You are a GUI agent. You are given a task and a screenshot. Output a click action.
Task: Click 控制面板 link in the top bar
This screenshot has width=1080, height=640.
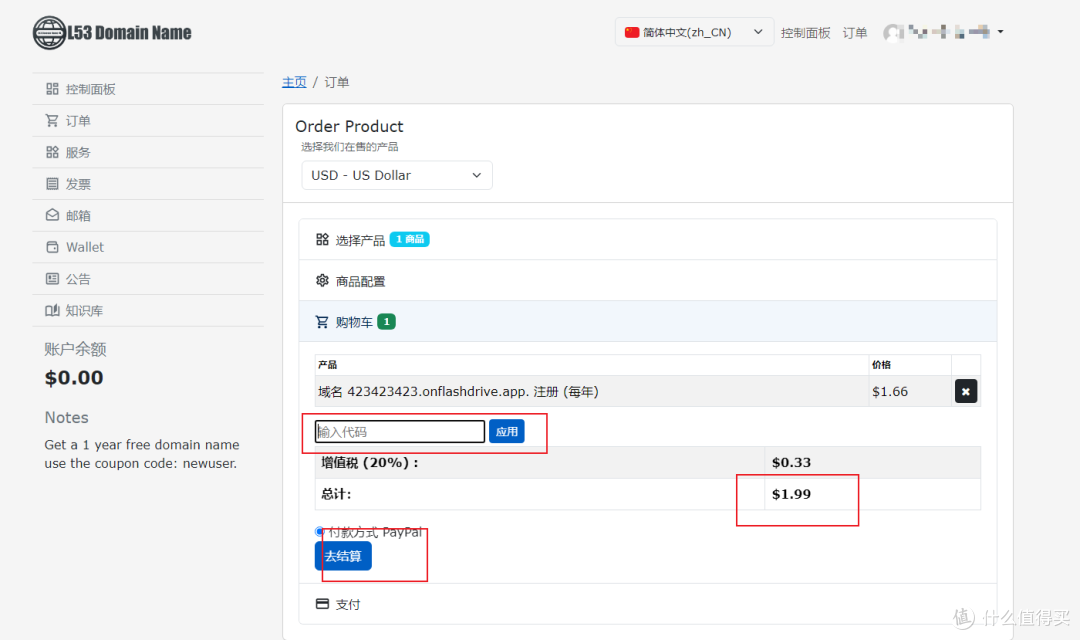tap(805, 33)
